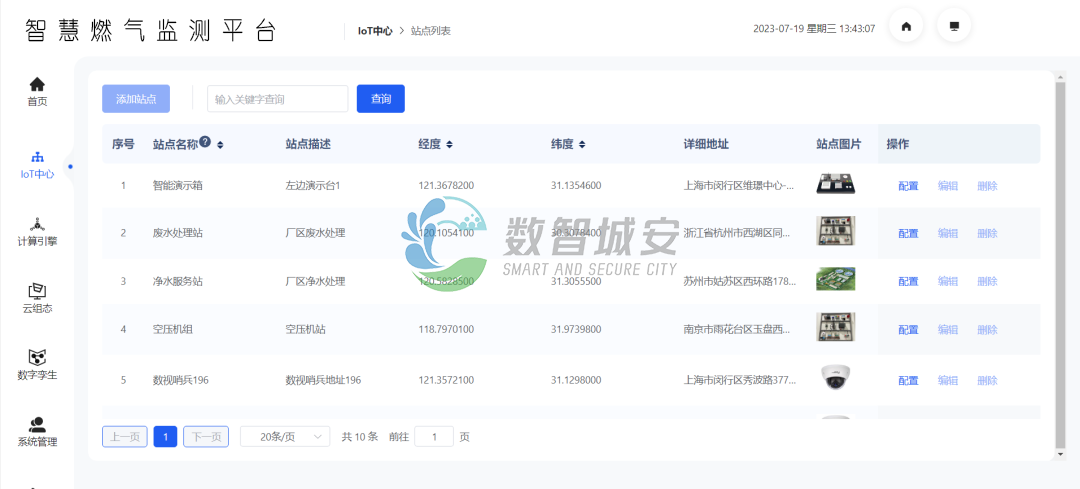1080x489 pixels.
Task: Click 编辑 for 废水处理站 row
Action: [x=947, y=234]
